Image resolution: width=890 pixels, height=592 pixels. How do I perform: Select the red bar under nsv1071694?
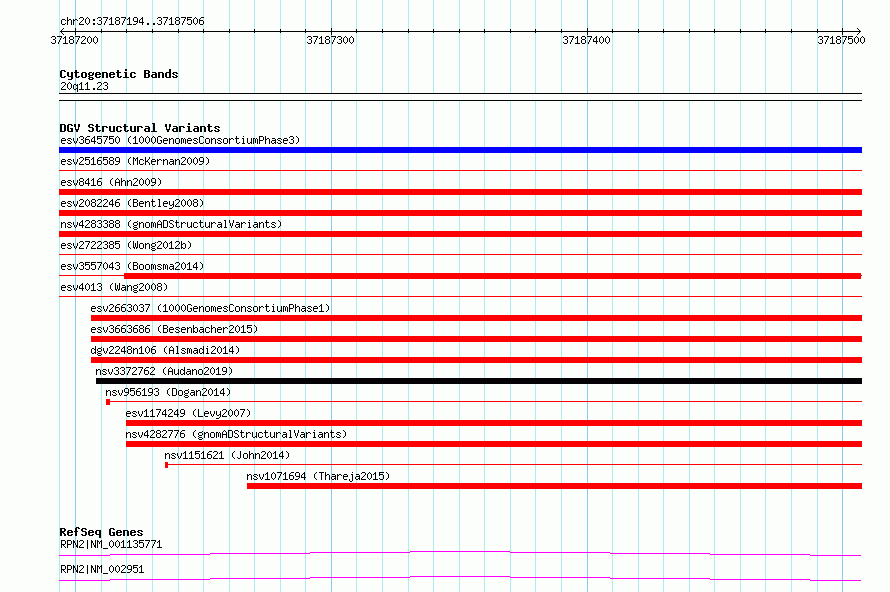pos(555,486)
